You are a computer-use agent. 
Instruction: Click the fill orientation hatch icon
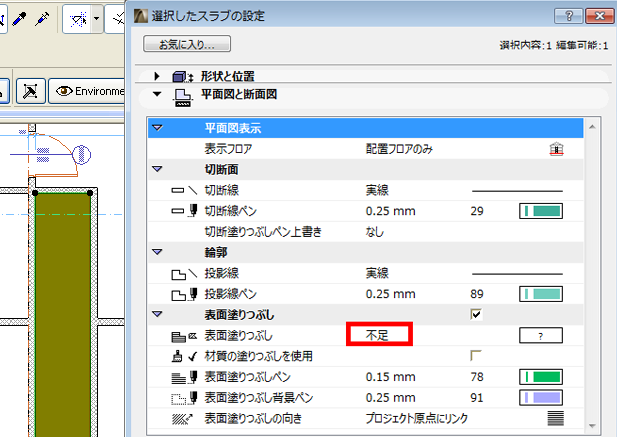coord(556,418)
